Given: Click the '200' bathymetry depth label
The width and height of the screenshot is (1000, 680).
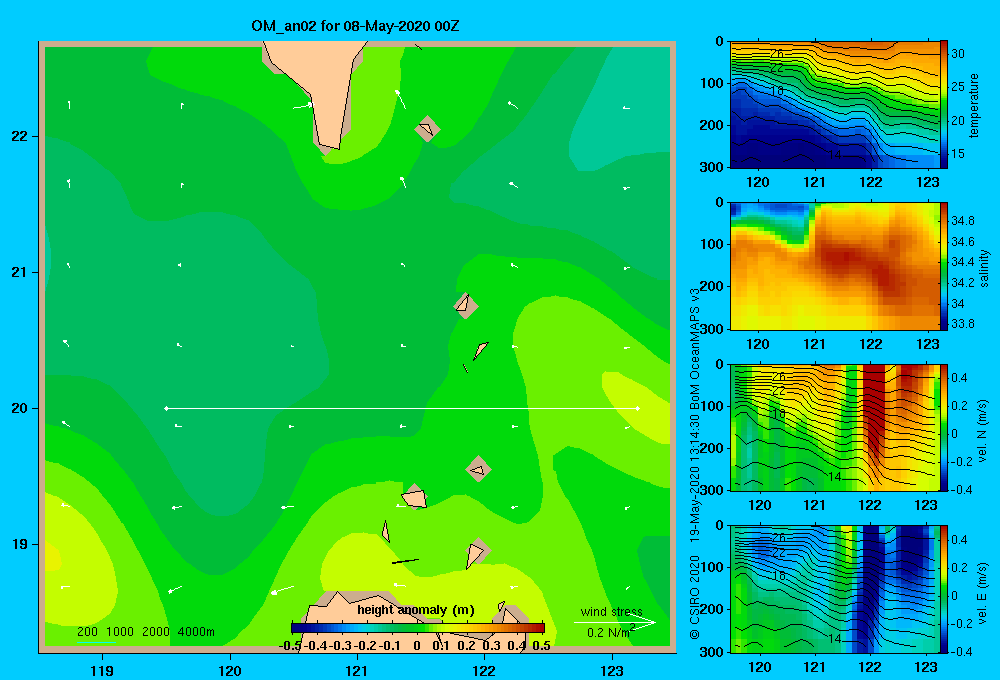Looking at the screenshot, I should tap(87, 632).
